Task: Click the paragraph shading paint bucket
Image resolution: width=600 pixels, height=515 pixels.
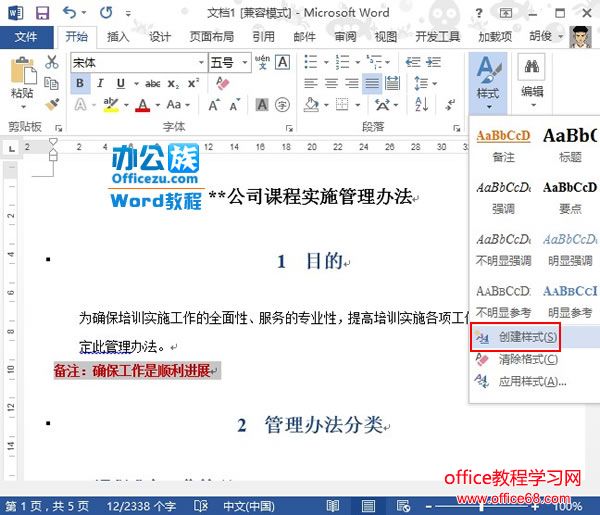Action: (x=311, y=104)
